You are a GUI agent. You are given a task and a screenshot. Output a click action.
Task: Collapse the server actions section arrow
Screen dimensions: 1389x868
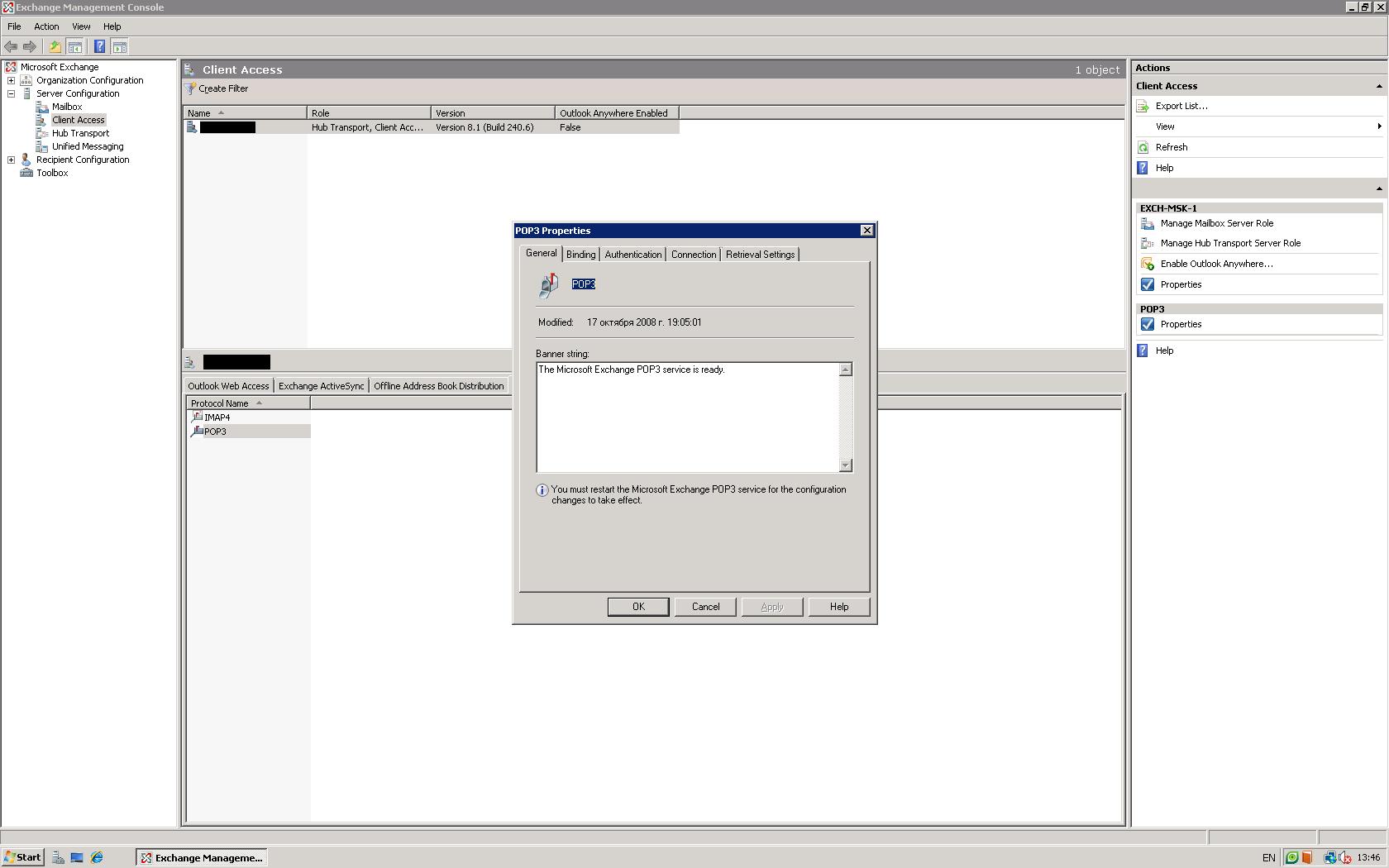point(1378,188)
